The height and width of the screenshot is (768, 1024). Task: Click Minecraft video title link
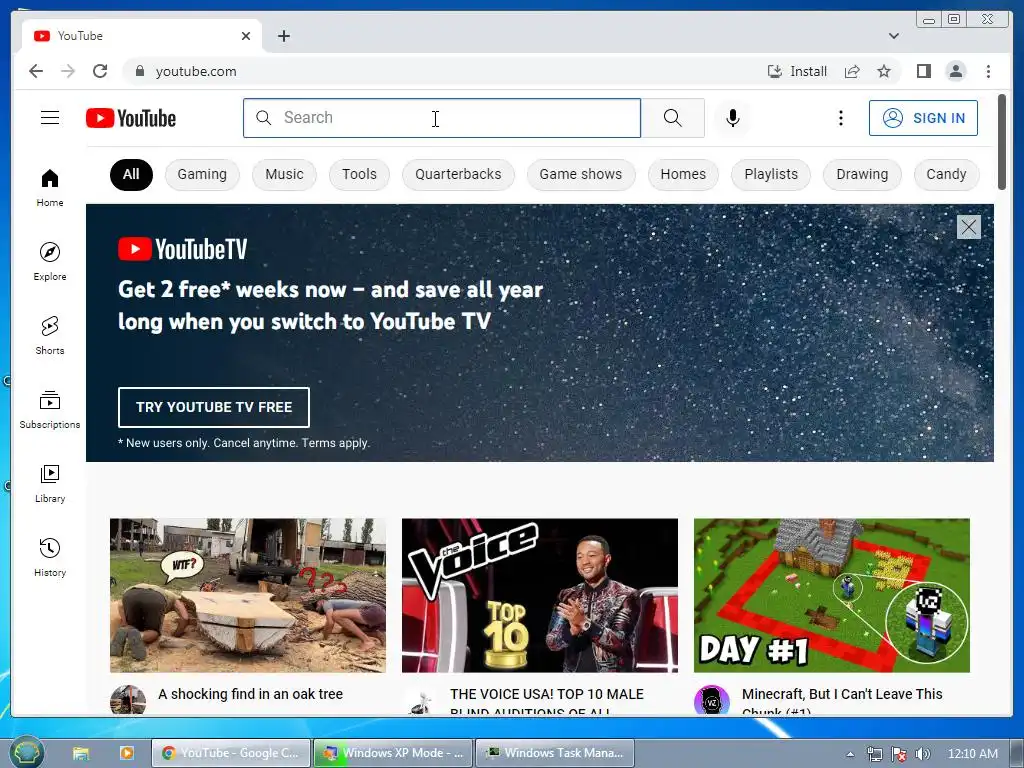[842, 701]
